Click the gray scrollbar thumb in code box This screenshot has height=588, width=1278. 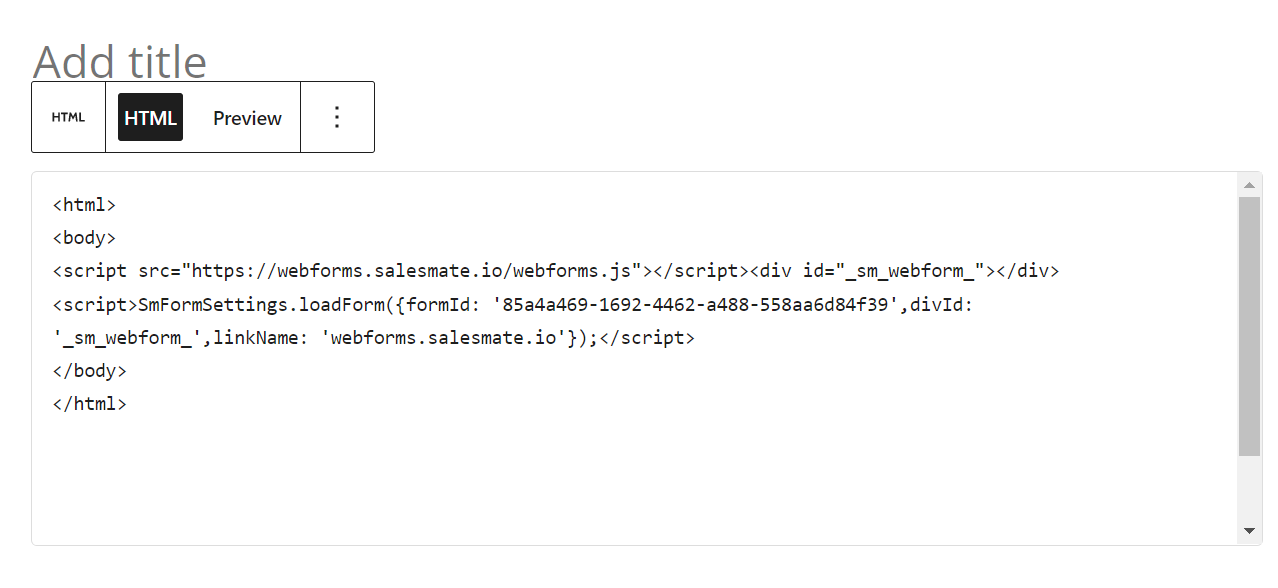[x=1249, y=326]
